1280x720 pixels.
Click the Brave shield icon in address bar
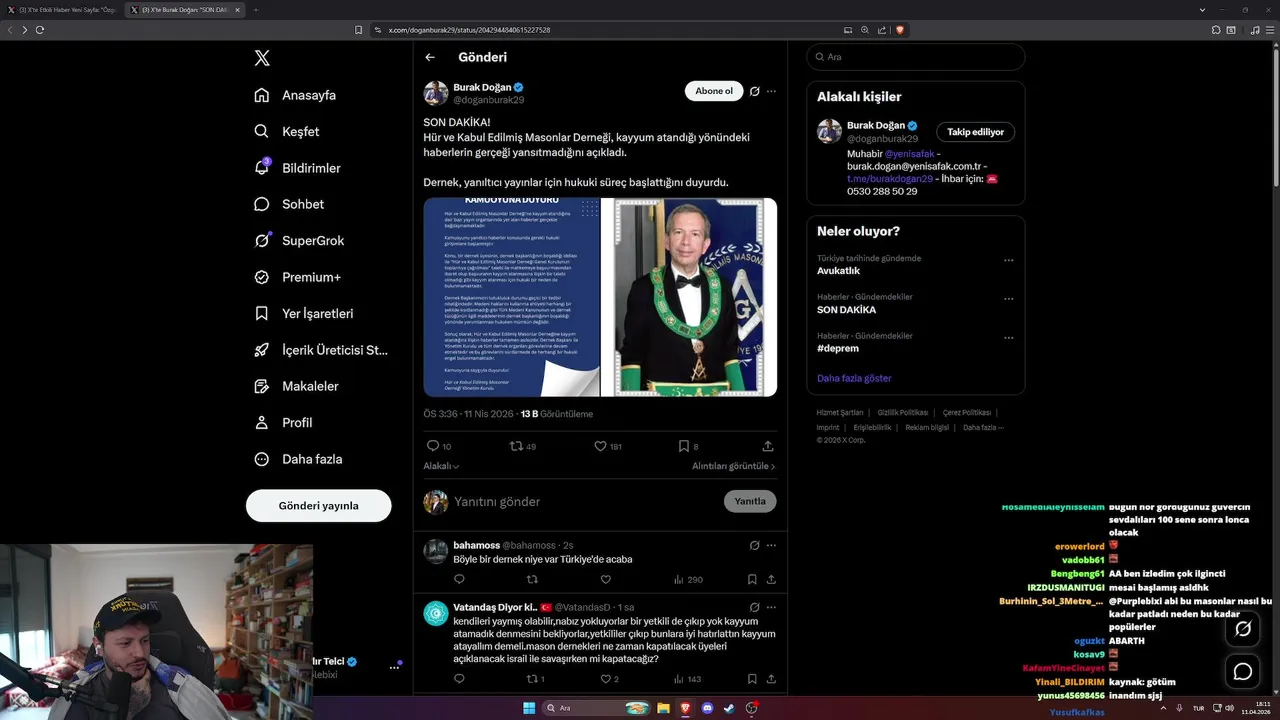(x=900, y=30)
